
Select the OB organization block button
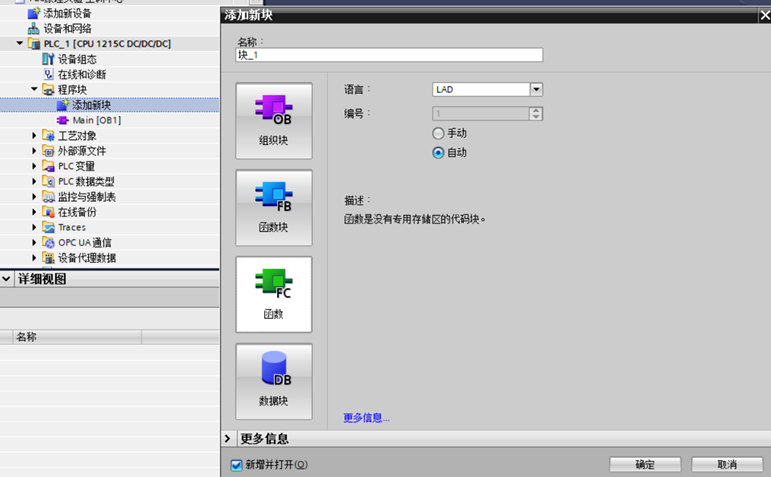[x=274, y=121]
